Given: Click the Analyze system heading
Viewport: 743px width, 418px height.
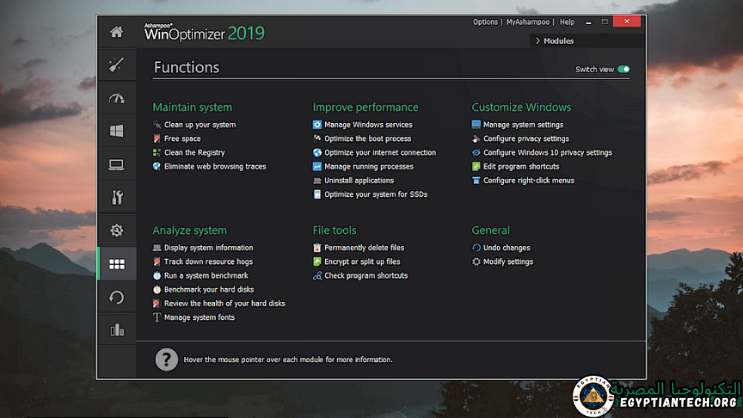Looking at the screenshot, I should [x=190, y=231].
